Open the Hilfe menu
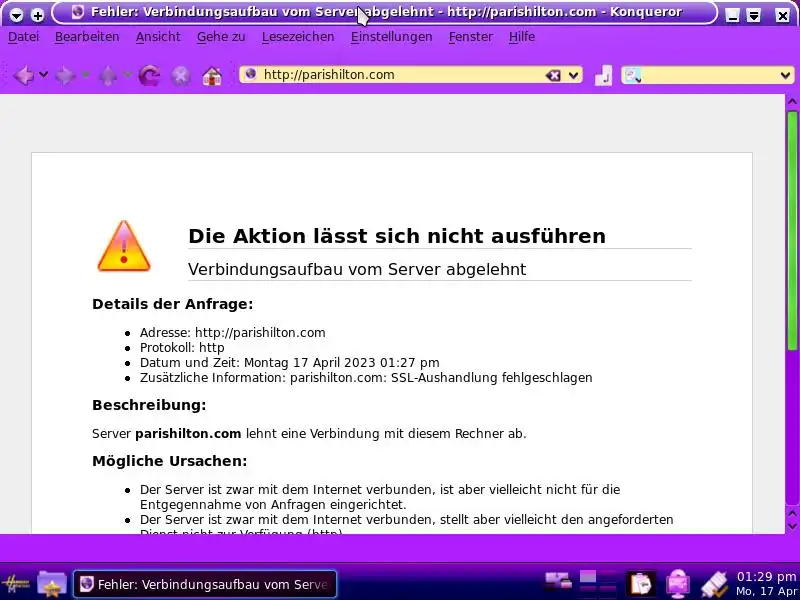The width and height of the screenshot is (800, 600). pyautogui.click(x=521, y=37)
